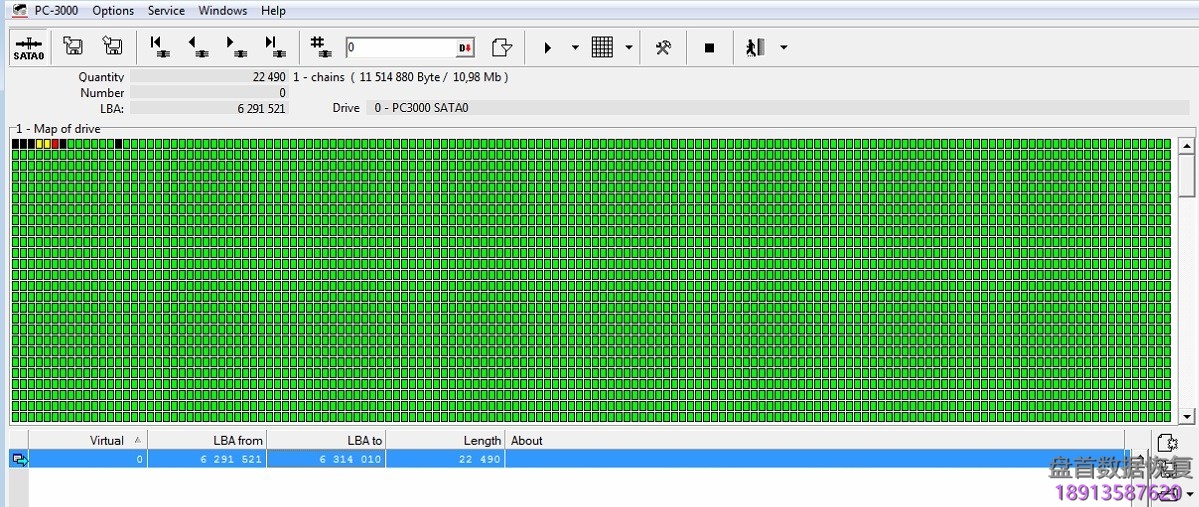Sort by the Virtual column header
Screen dimensions: 1199x507
88,440
